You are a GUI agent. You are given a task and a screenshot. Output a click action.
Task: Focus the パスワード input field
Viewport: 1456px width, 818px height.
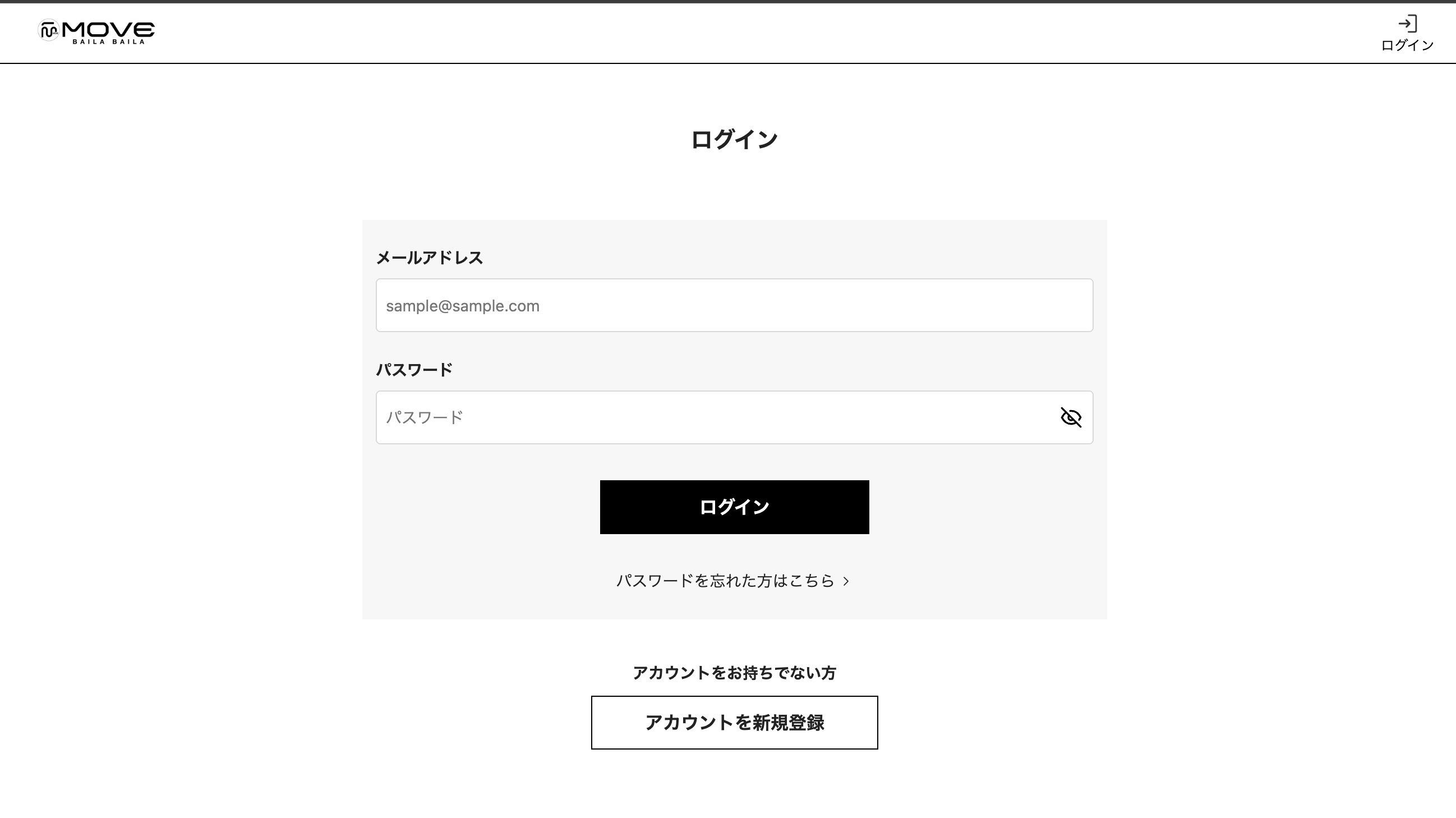pos(734,417)
